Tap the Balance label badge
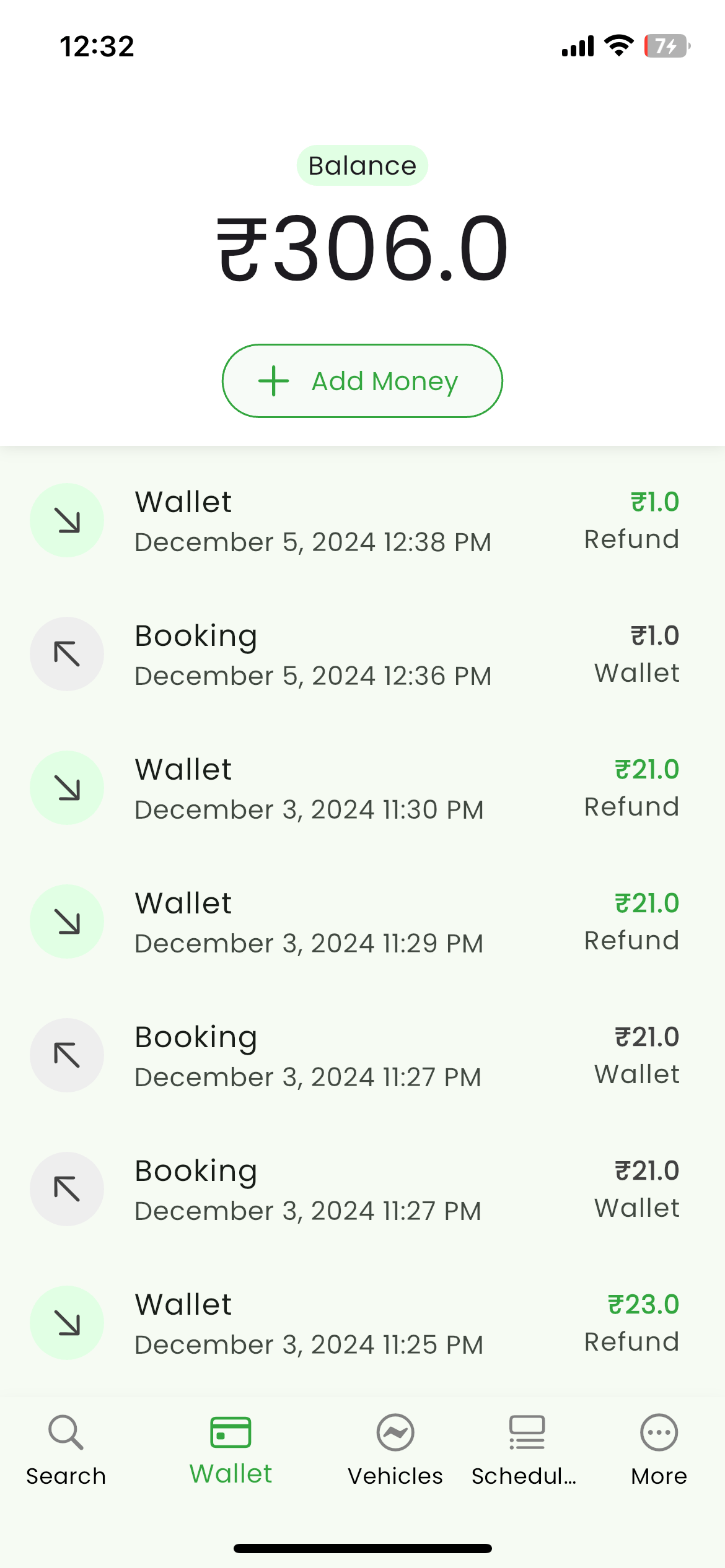This screenshot has width=725, height=1568. click(x=362, y=165)
